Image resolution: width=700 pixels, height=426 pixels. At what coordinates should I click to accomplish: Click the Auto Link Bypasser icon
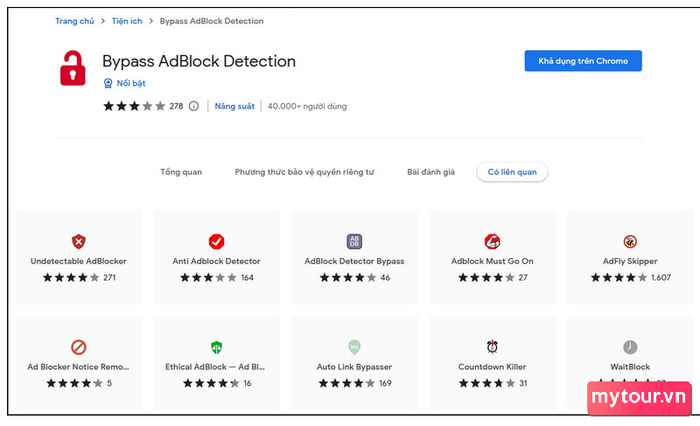coord(354,347)
